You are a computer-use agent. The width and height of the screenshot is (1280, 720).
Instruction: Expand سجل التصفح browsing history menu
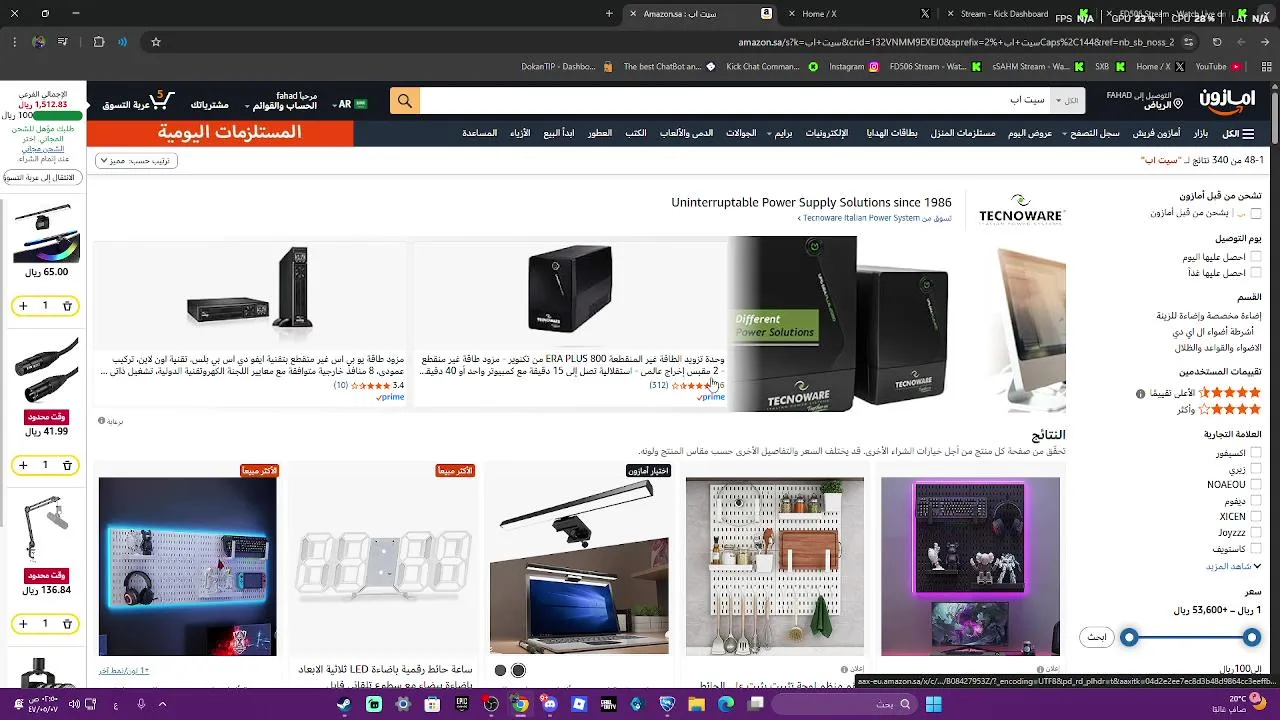tap(1092, 133)
